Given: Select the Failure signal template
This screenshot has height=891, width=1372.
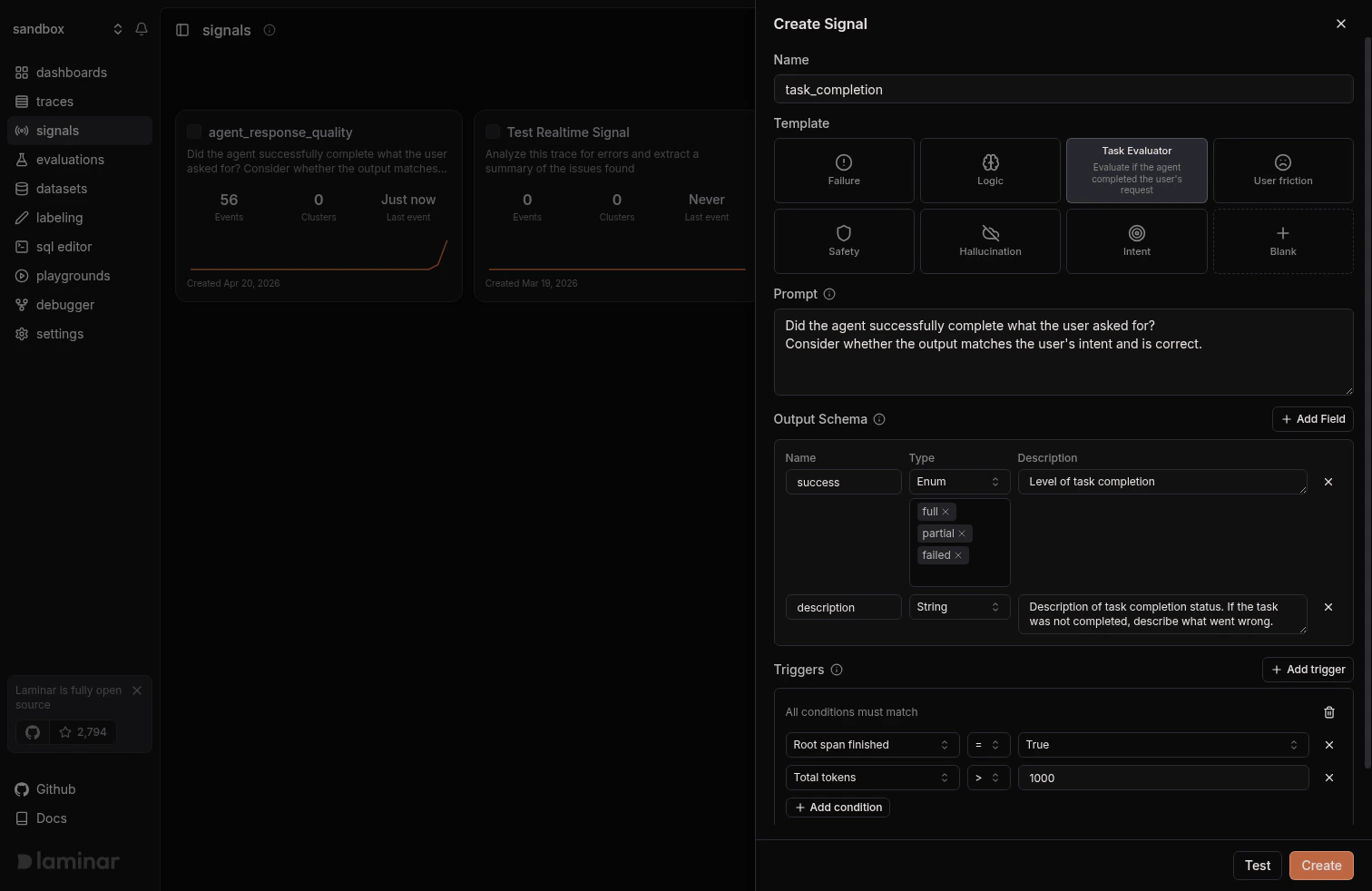Looking at the screenshot, I should click(x=843, y=170).
